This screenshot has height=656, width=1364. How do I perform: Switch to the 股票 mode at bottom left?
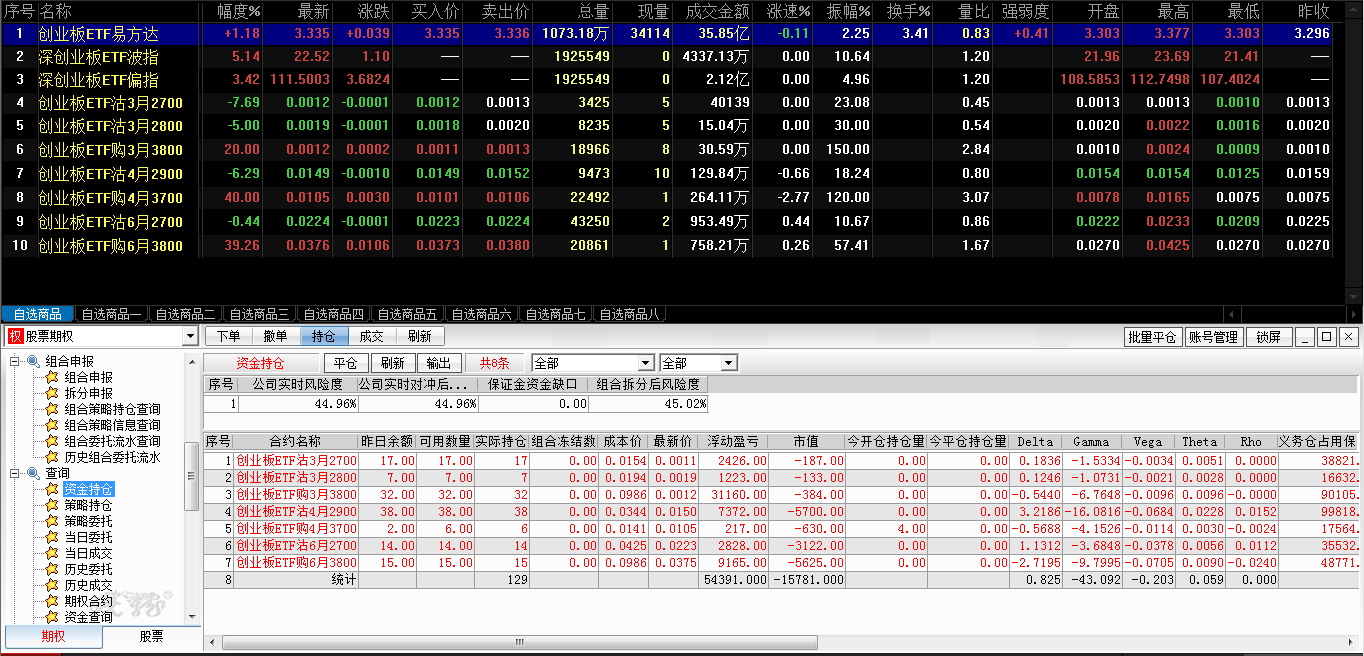[x=151, y=636]
